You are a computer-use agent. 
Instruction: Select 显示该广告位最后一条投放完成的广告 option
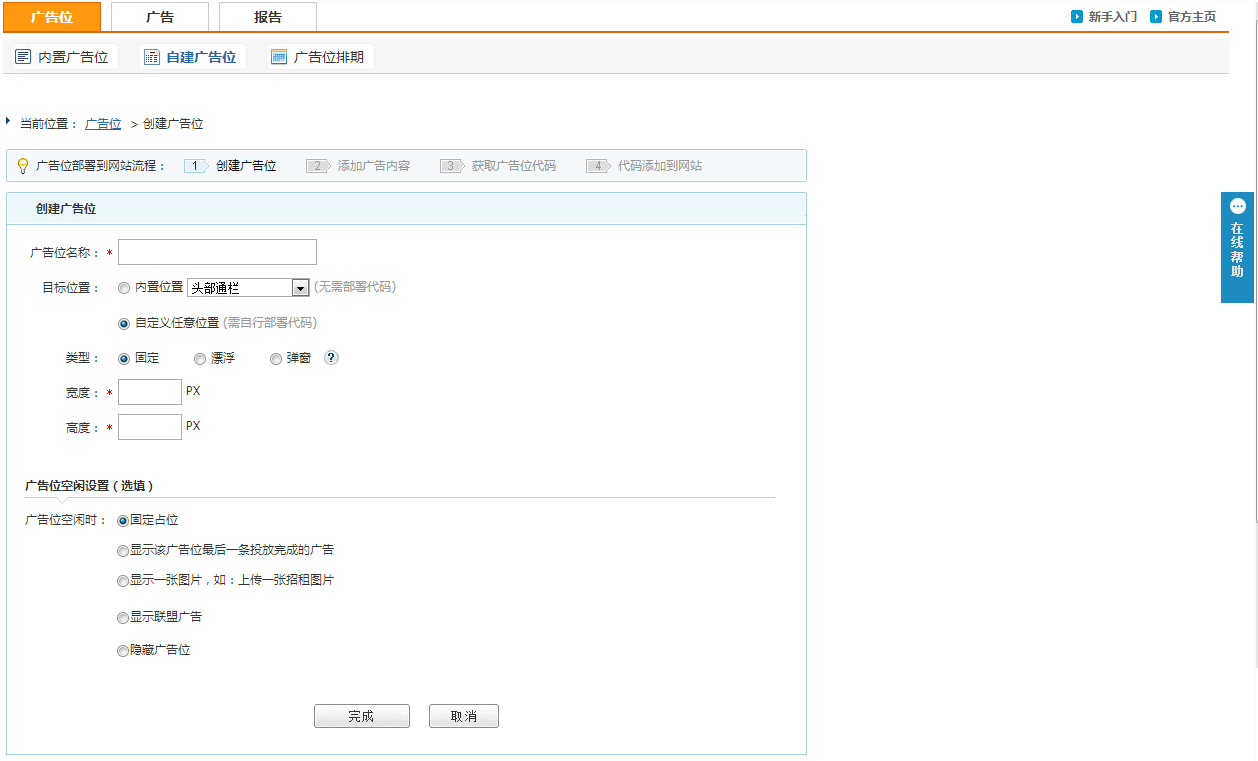pyautogui.click(x=123, y=551)
